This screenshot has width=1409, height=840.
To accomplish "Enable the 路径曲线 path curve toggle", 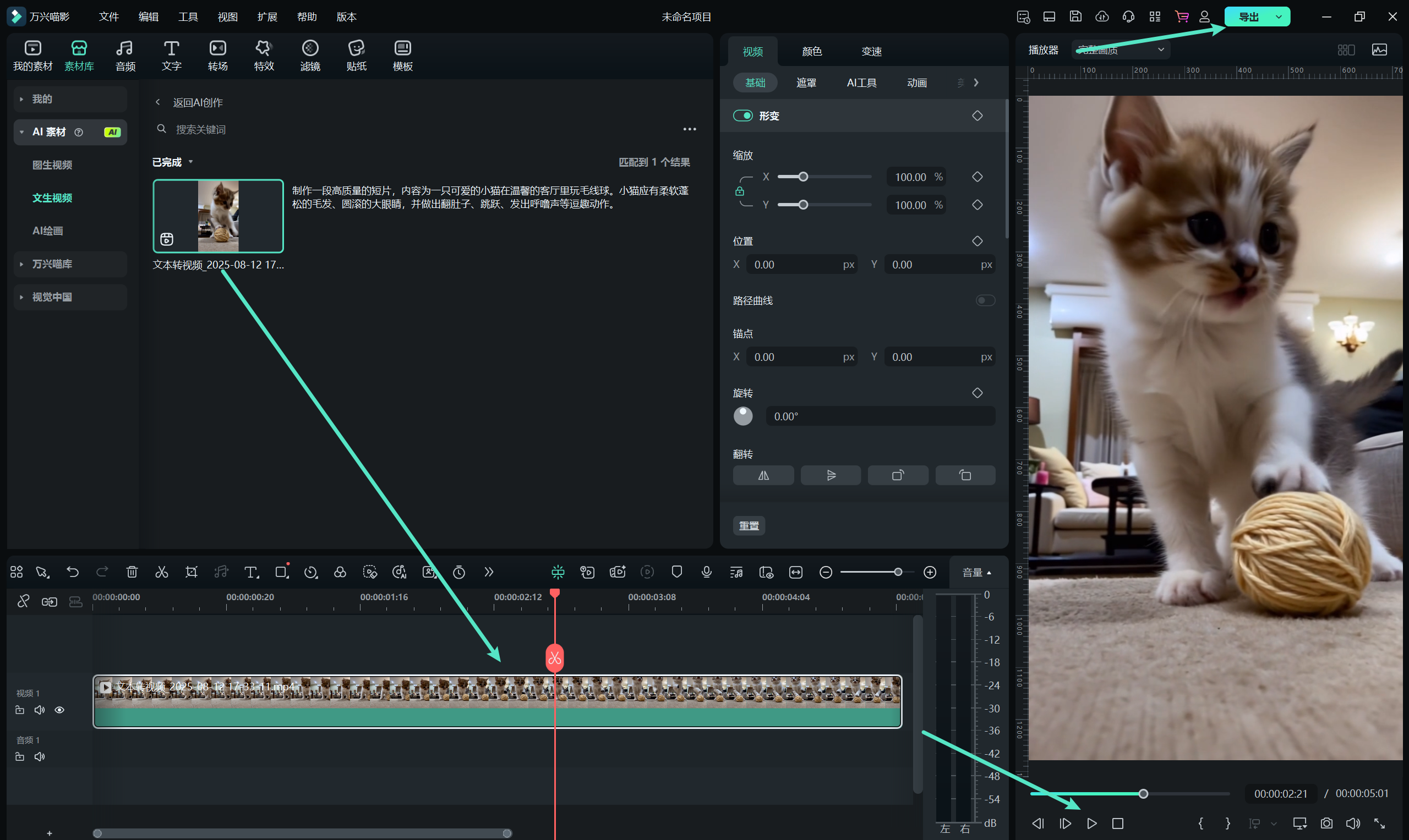I will [985, 300].
